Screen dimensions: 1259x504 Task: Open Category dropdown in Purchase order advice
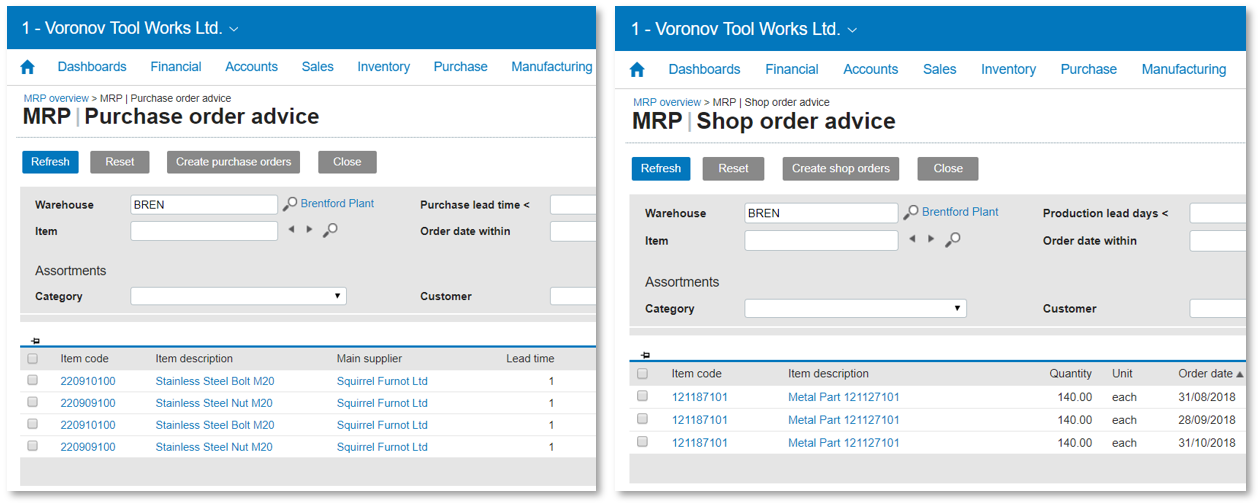click(x=238, y=296)
